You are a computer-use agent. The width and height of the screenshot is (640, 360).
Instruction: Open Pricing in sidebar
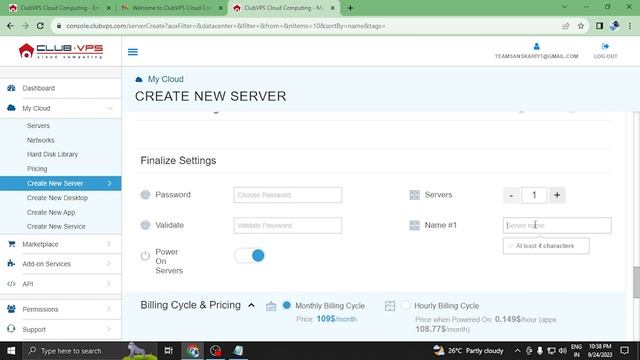point(37,169)
